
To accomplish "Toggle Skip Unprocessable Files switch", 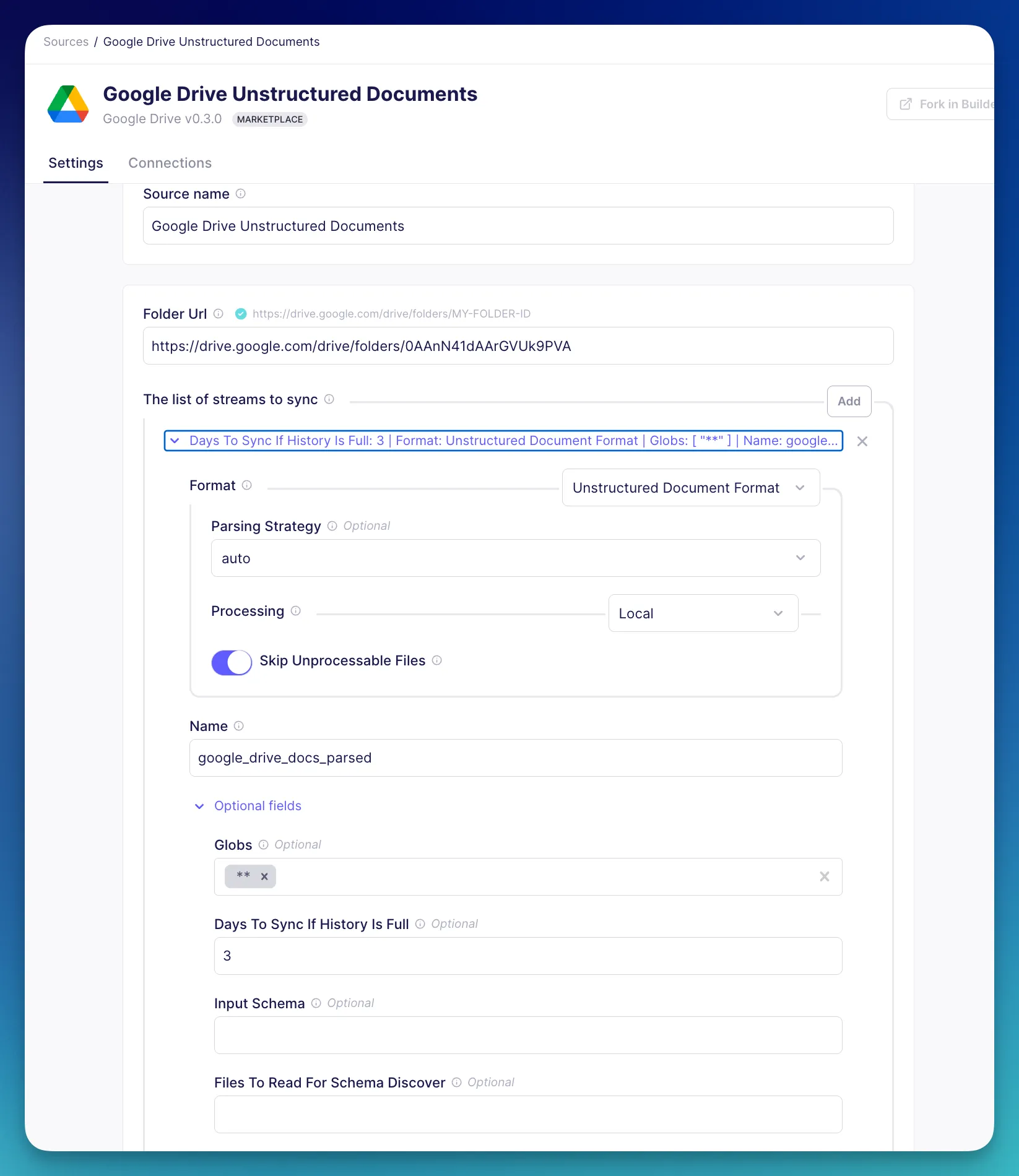I will [x=232, y=662].
